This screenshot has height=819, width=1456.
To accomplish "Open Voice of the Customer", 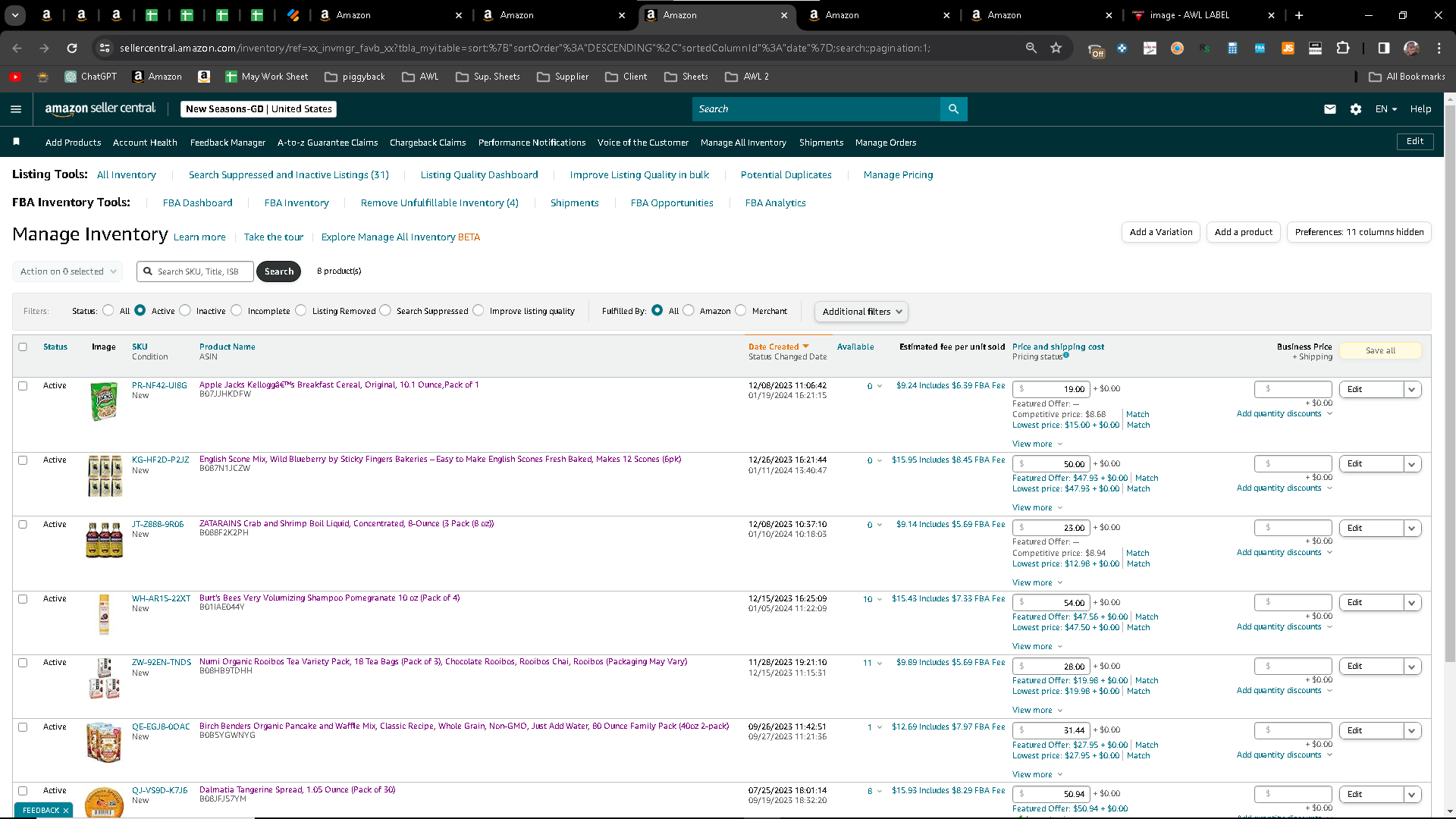I will click(x=643, y=143).
